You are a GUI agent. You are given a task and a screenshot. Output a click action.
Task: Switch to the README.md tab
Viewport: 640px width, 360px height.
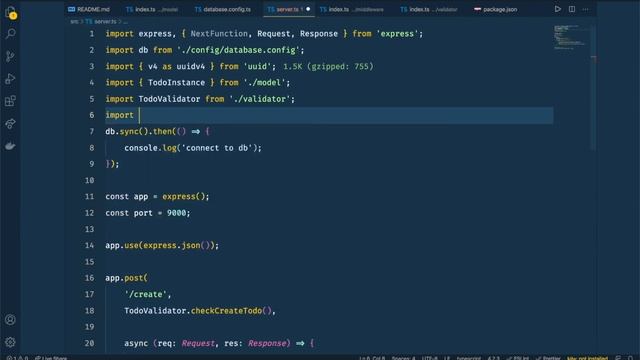(x=89, y=9)
